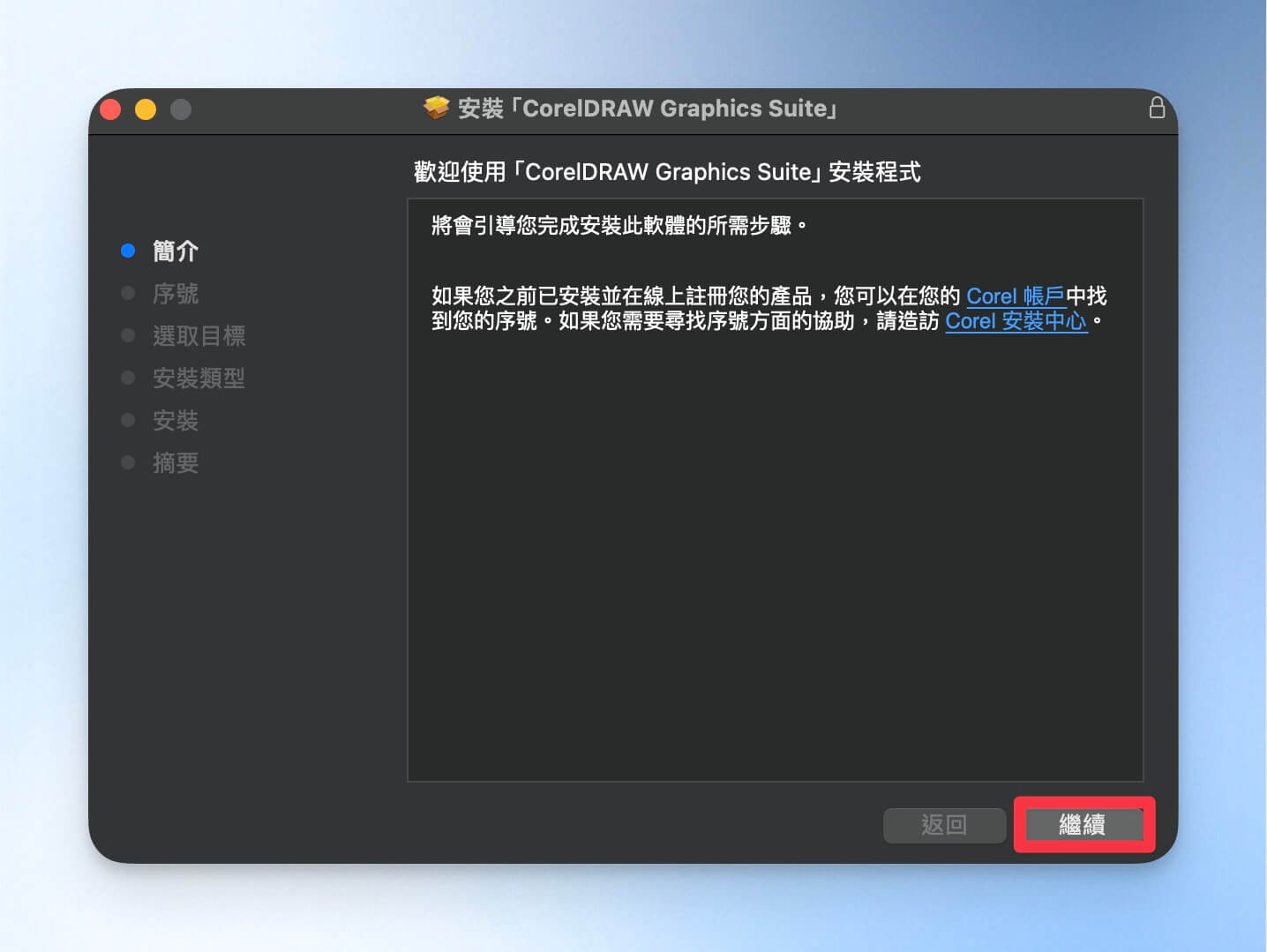Click the gray bullet beside 序號
Viewport: 1267px width, 952px height.
pos(128,293)
